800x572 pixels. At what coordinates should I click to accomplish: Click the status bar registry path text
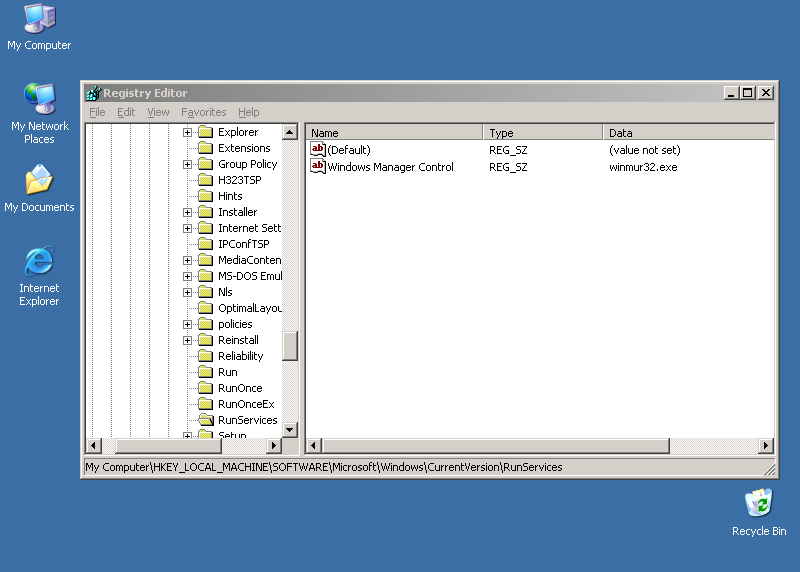324,467
